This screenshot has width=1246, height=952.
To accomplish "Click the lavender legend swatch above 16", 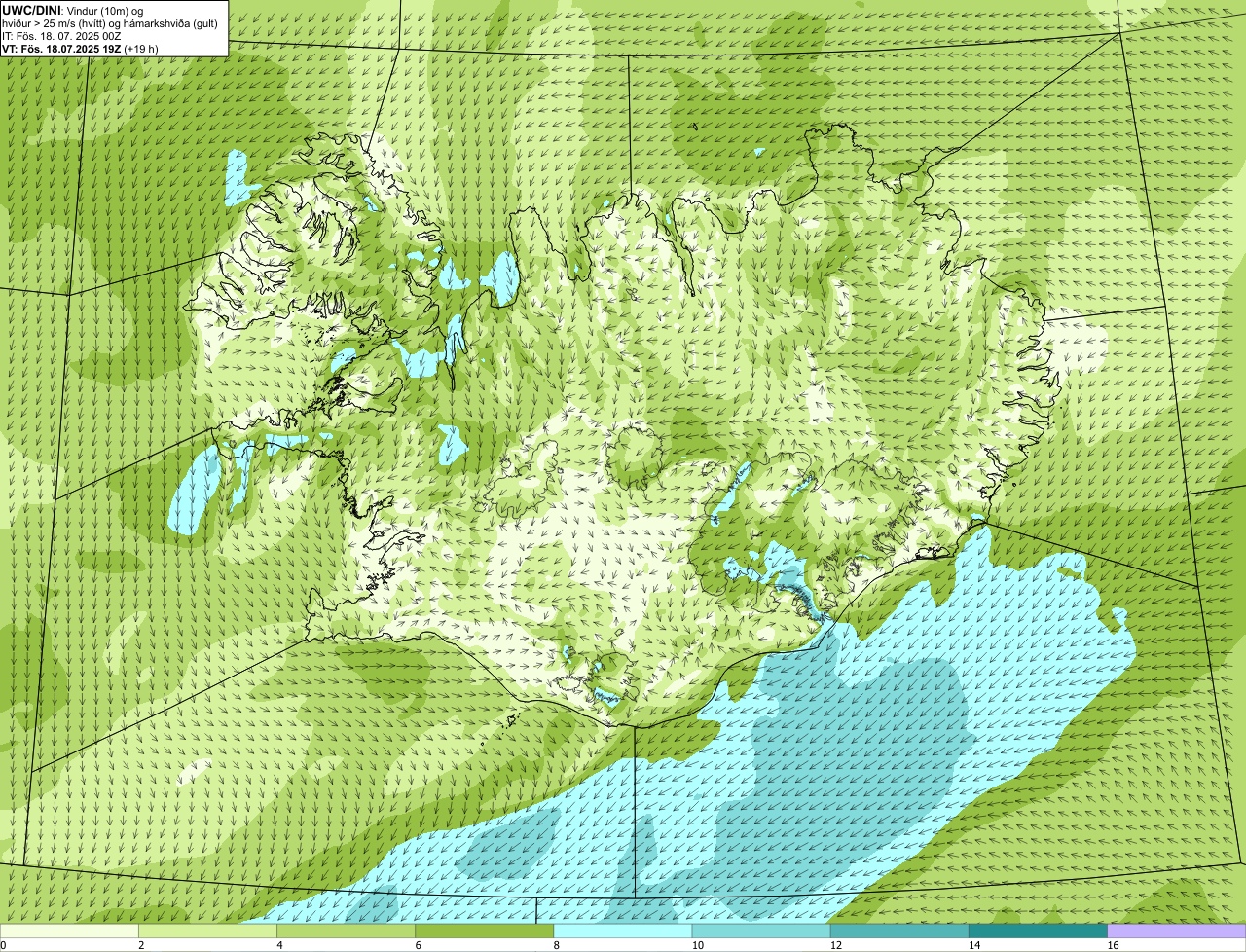I will point(1177,932).
